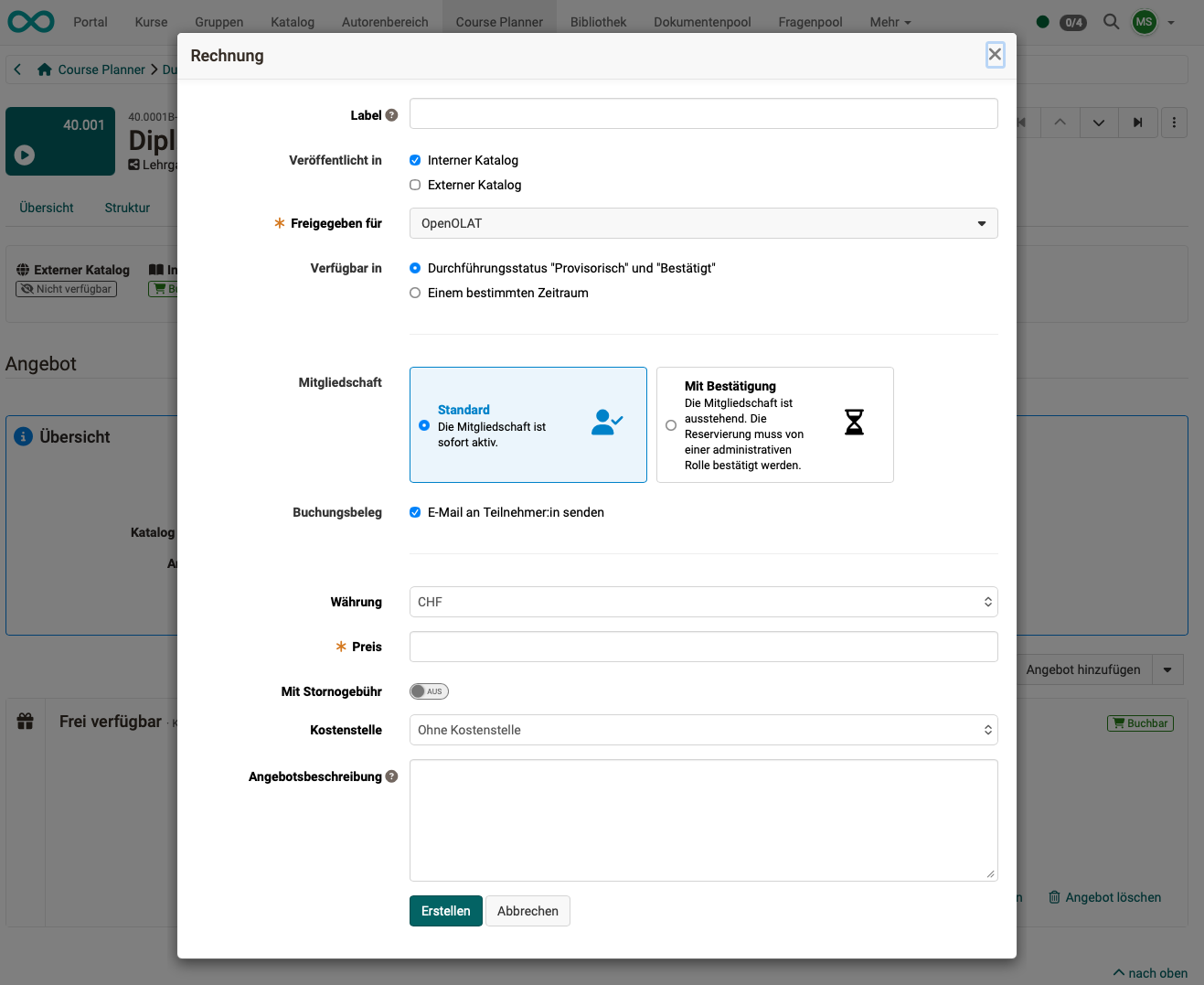
Task: Switch to the Struktur tab
Action: click(126, 208)
